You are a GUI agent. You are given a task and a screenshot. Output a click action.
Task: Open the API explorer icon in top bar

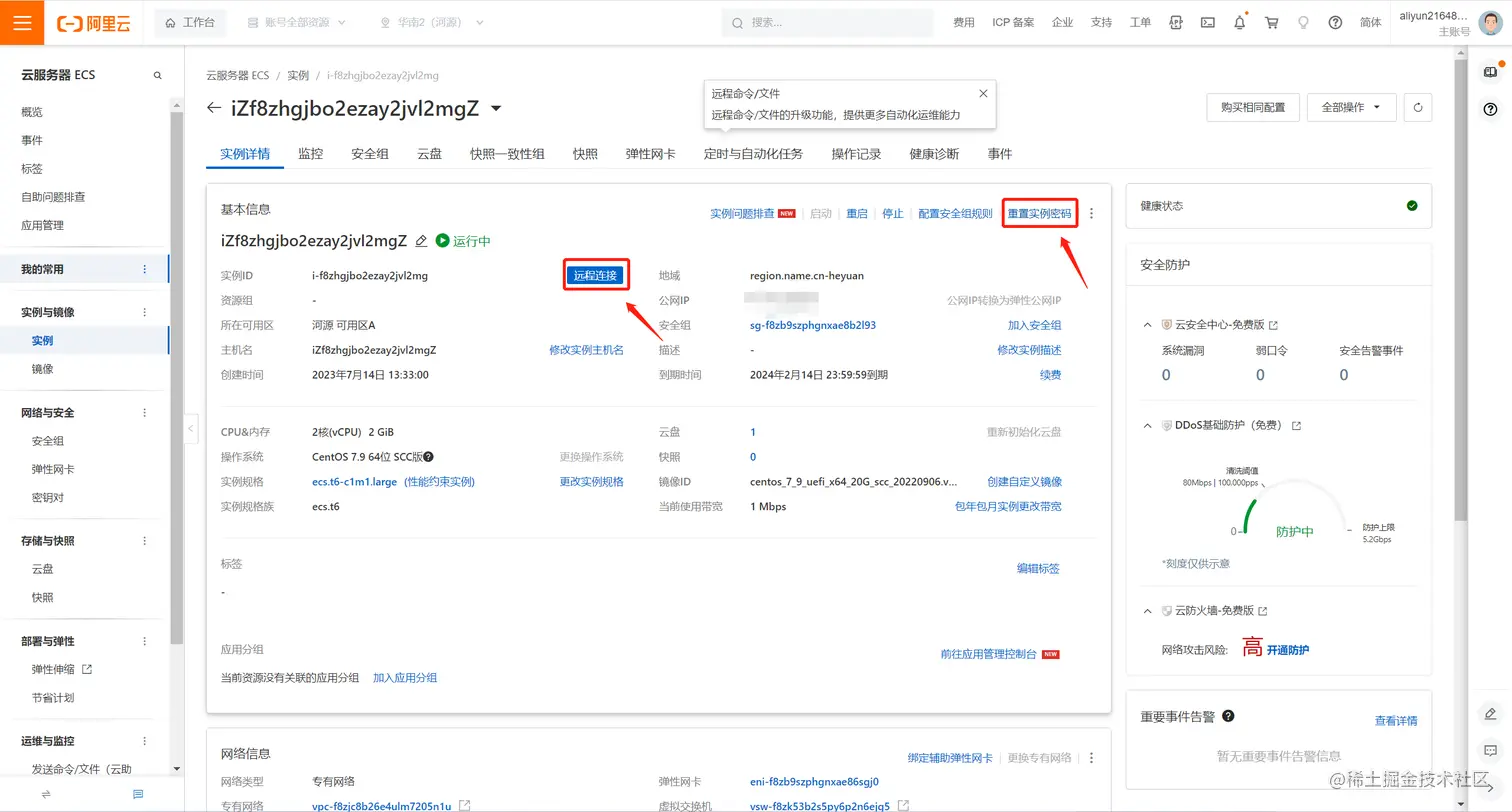click(1176, 22)
